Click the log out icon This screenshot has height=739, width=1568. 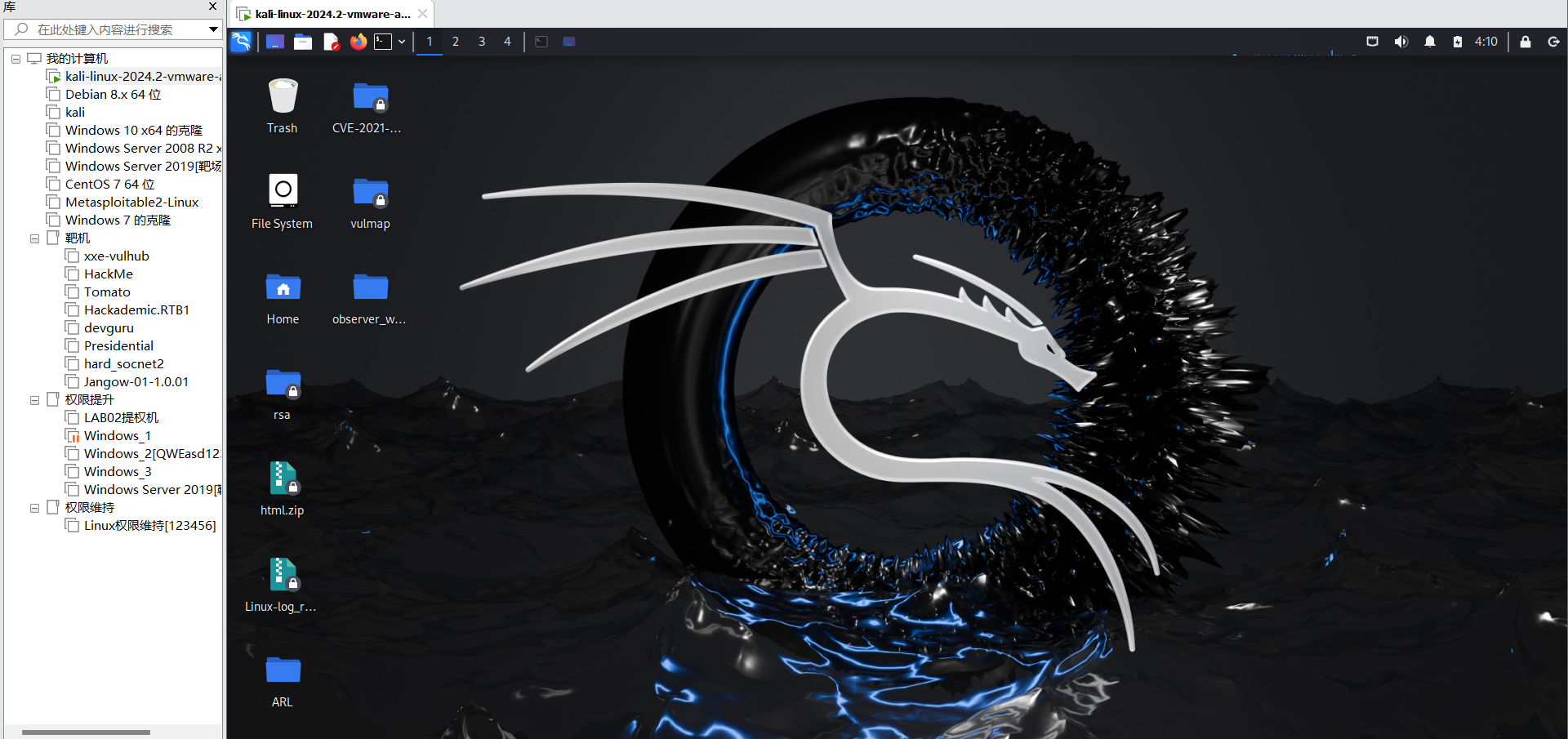1554,42
